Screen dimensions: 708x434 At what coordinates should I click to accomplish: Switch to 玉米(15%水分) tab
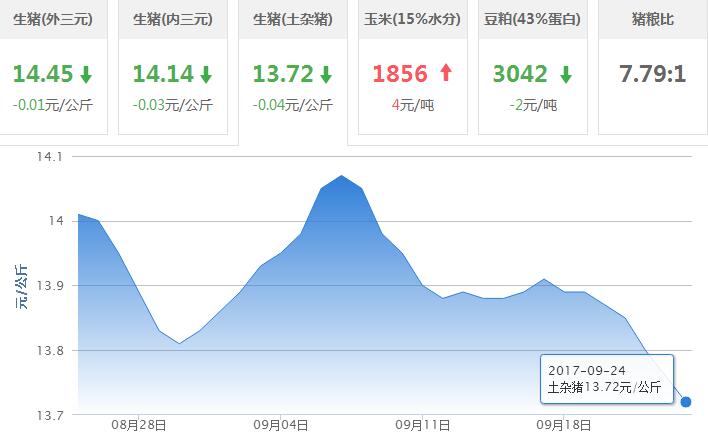click(413, 19)
